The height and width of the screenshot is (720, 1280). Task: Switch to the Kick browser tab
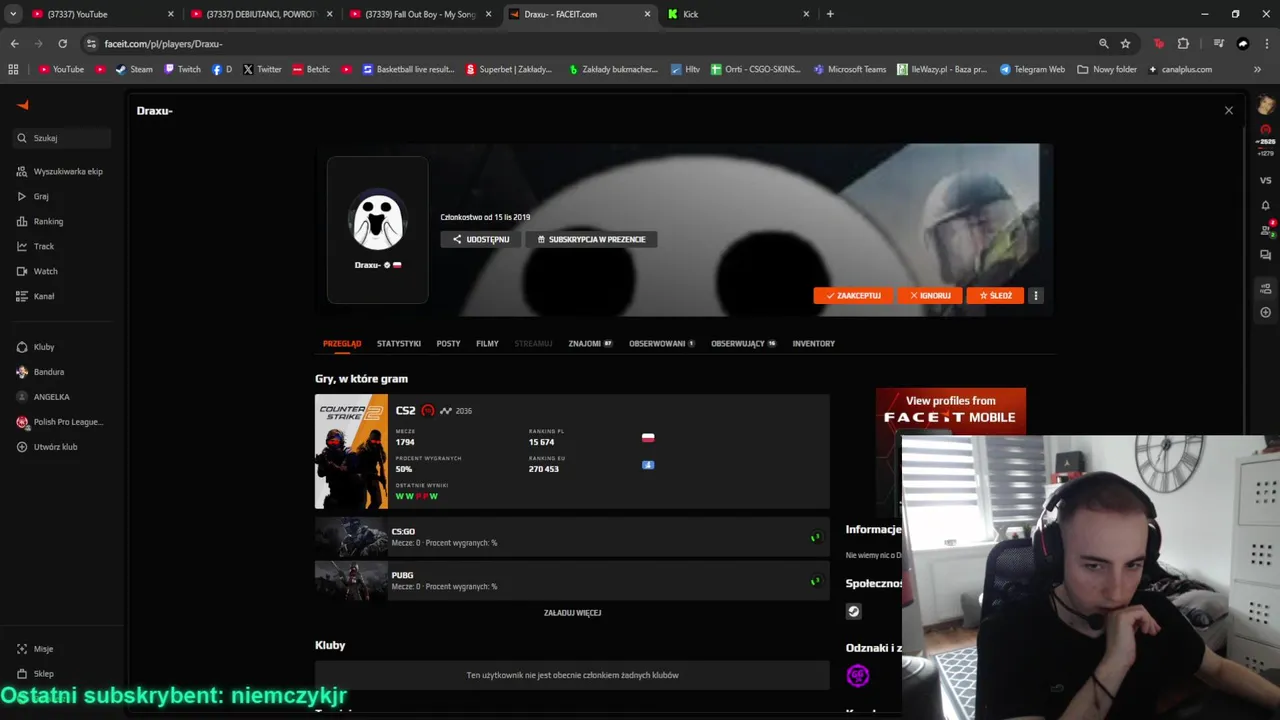pos(738,14)
